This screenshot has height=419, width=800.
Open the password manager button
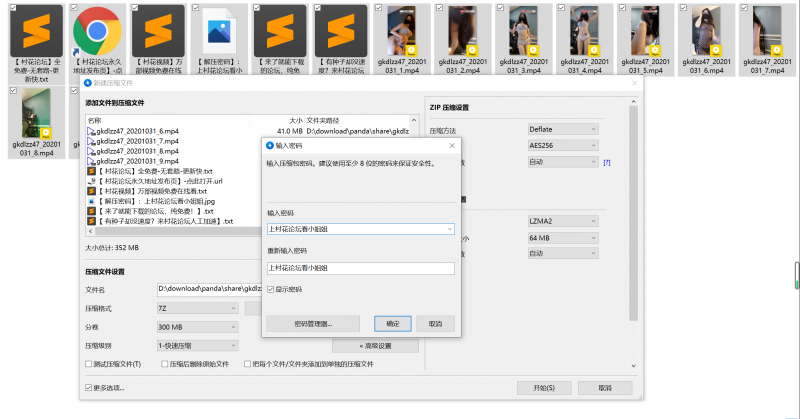coord(313,324)
